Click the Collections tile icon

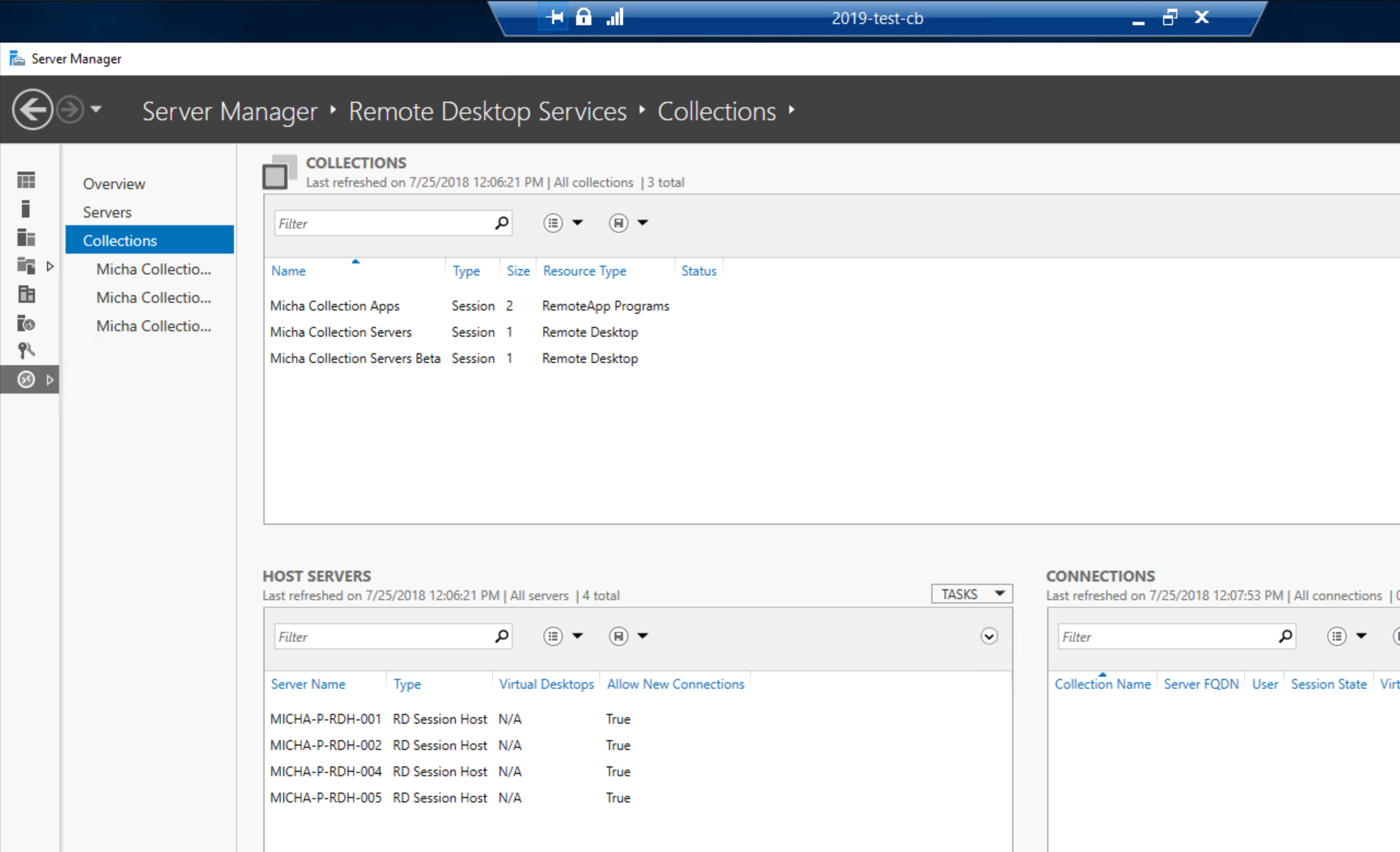(279, 172)
